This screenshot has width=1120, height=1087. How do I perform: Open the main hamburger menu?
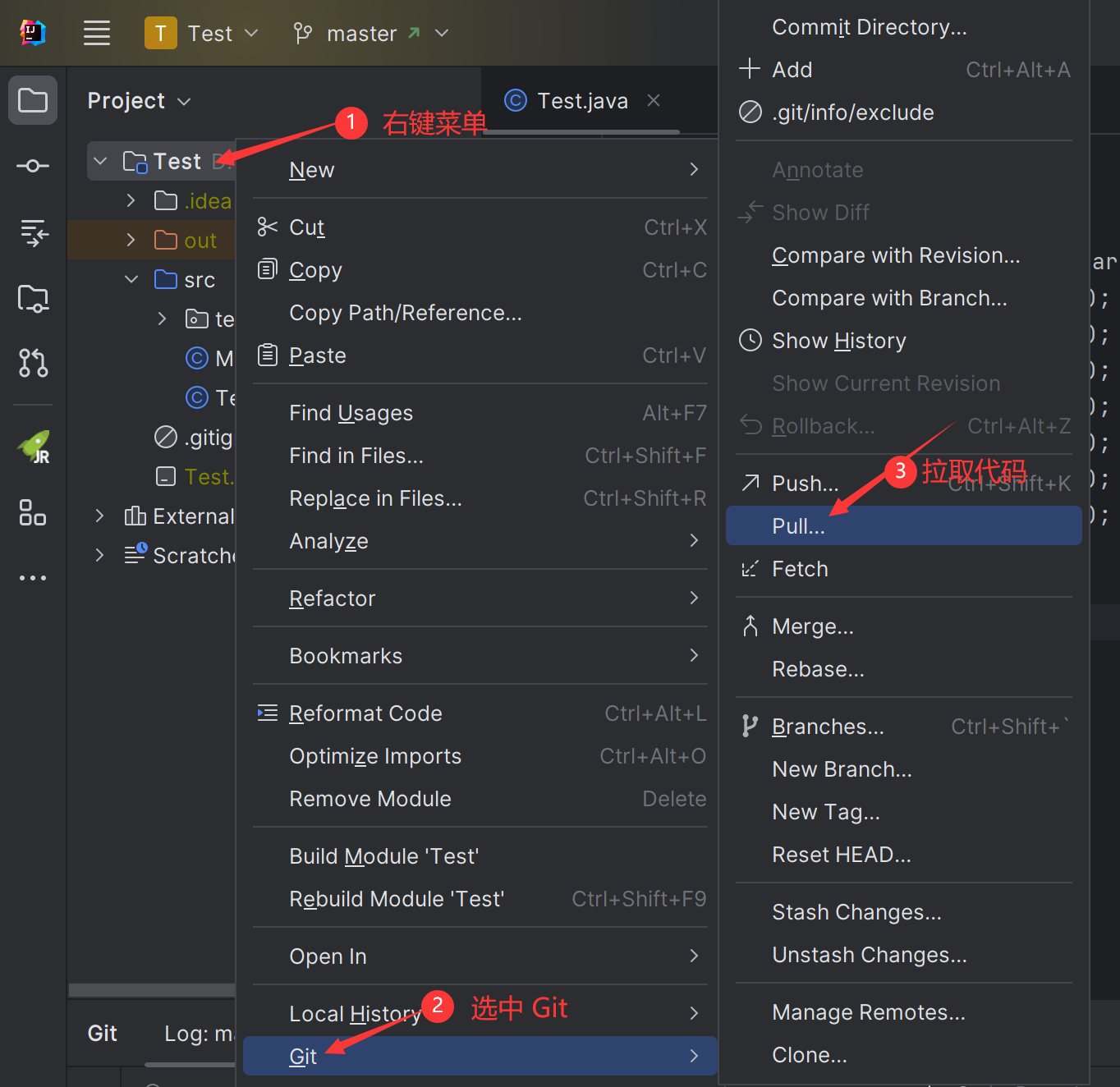[97, 33]
